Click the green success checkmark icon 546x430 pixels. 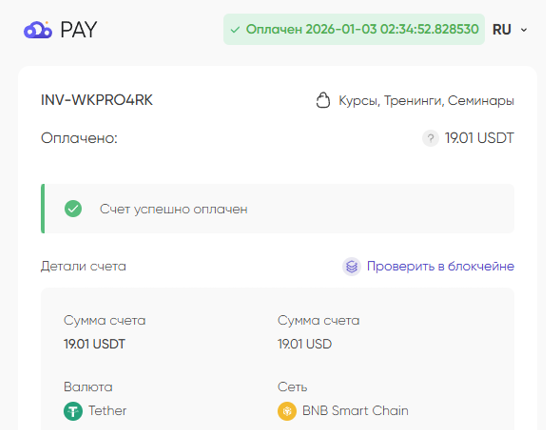[73, 209]
